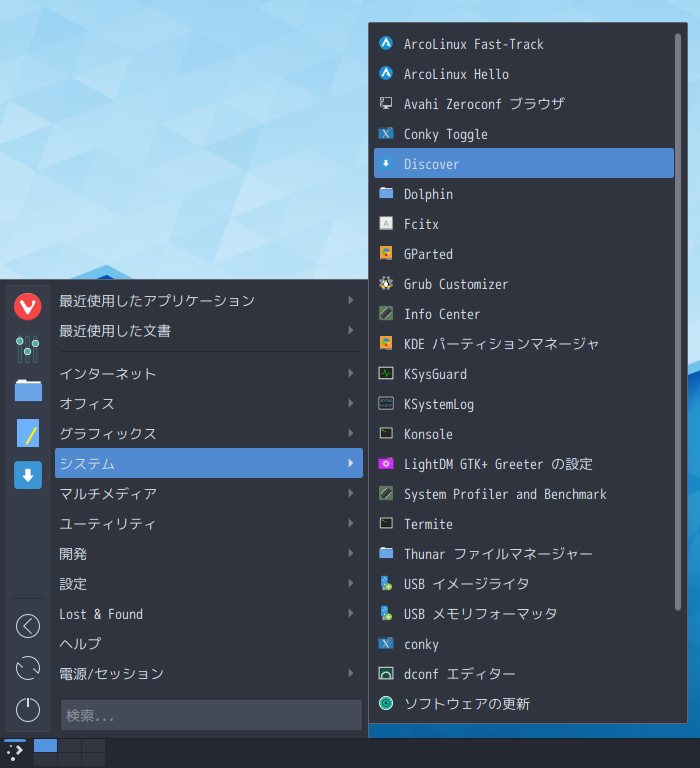Click the ソフトウェアの更新 icon
Viewport: 700px width, 768px height.
tap(386, 703)
